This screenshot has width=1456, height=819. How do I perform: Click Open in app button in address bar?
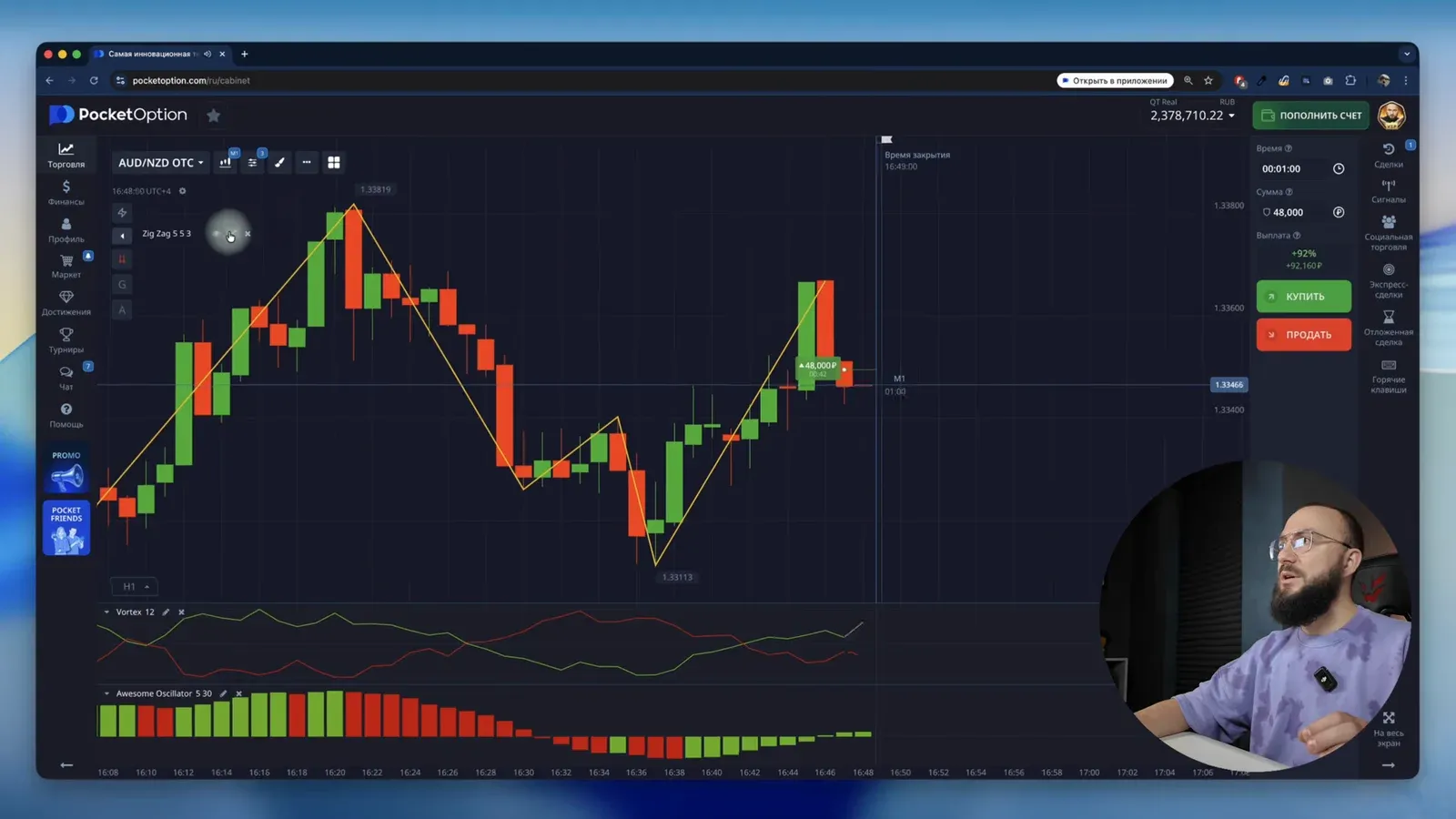1115,80
